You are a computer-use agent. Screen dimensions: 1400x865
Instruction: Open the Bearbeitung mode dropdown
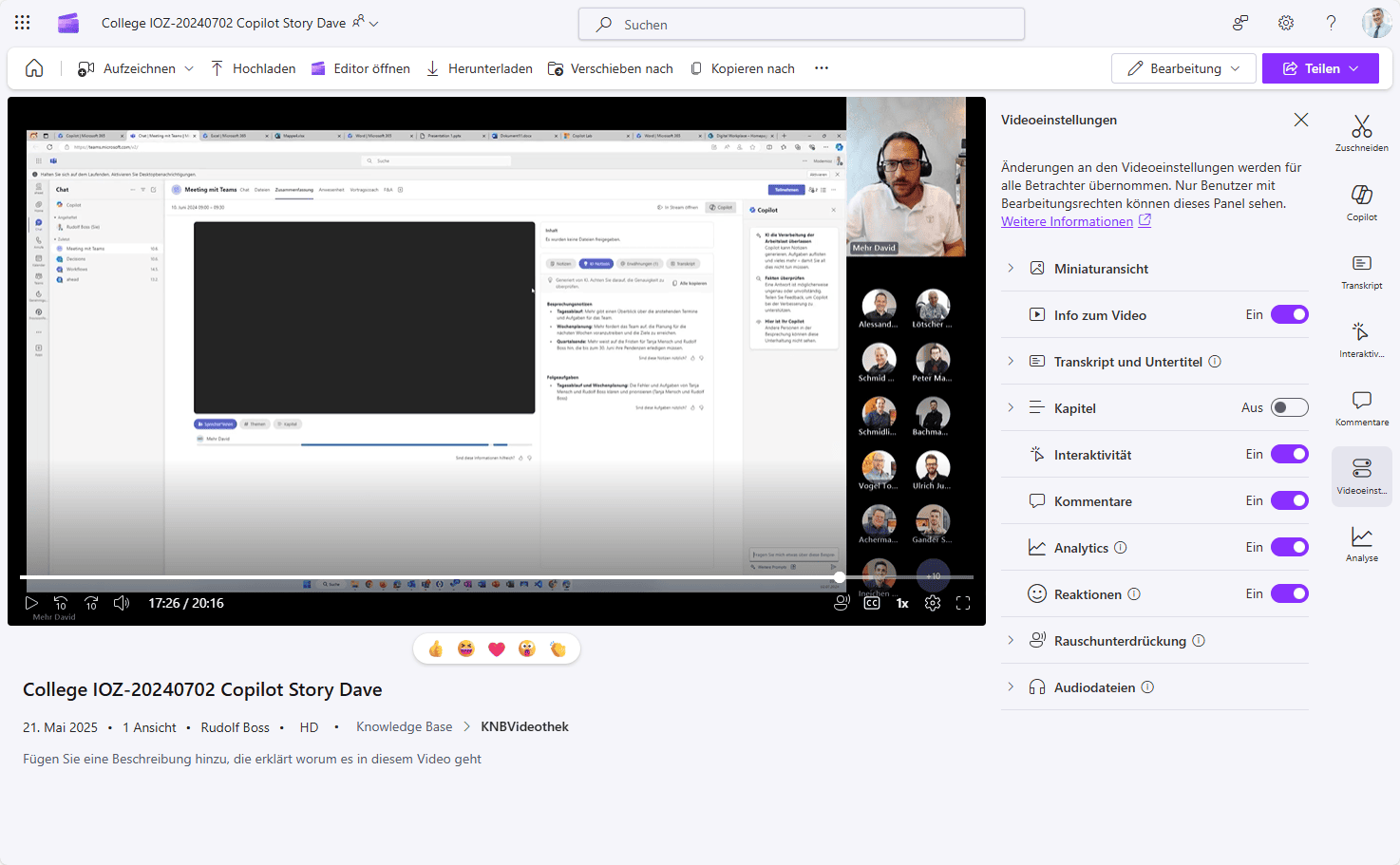(x=1183, y=68)
